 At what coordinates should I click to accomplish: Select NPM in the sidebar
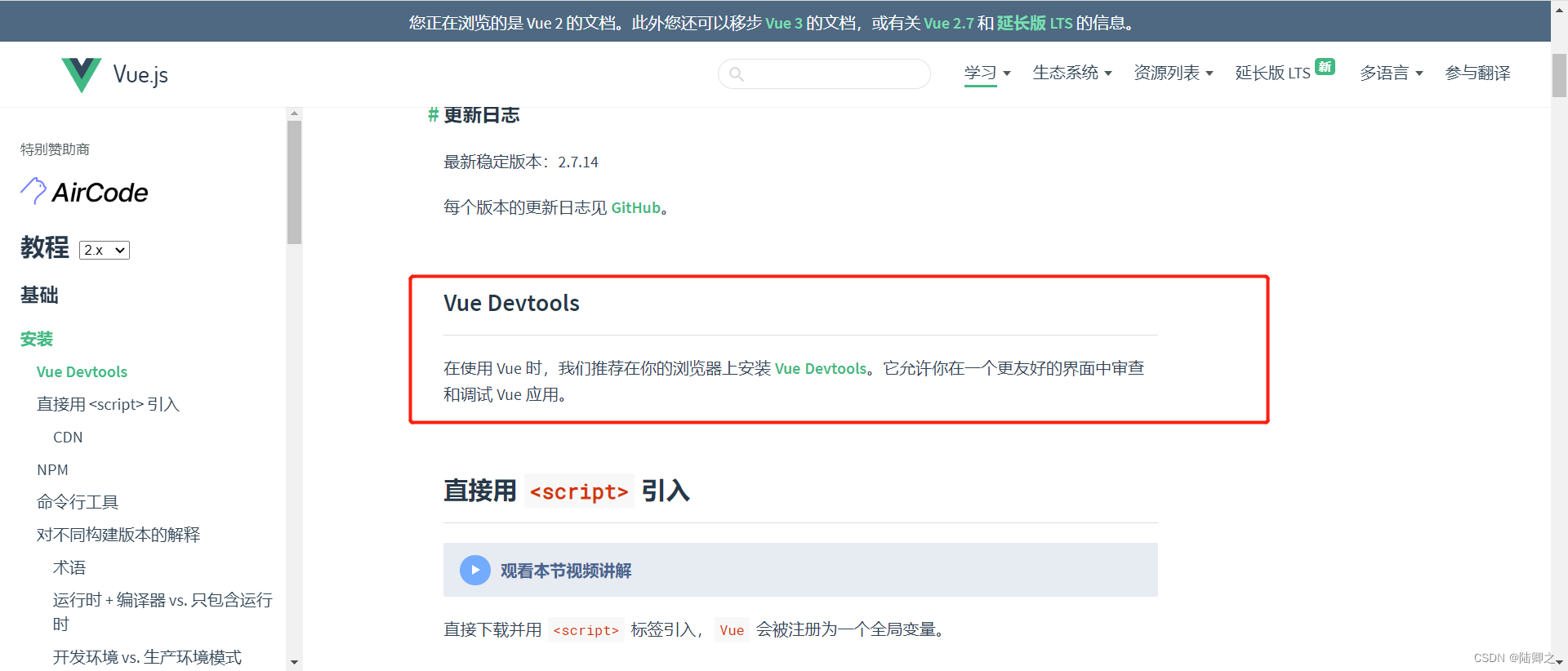coord(52,469)
